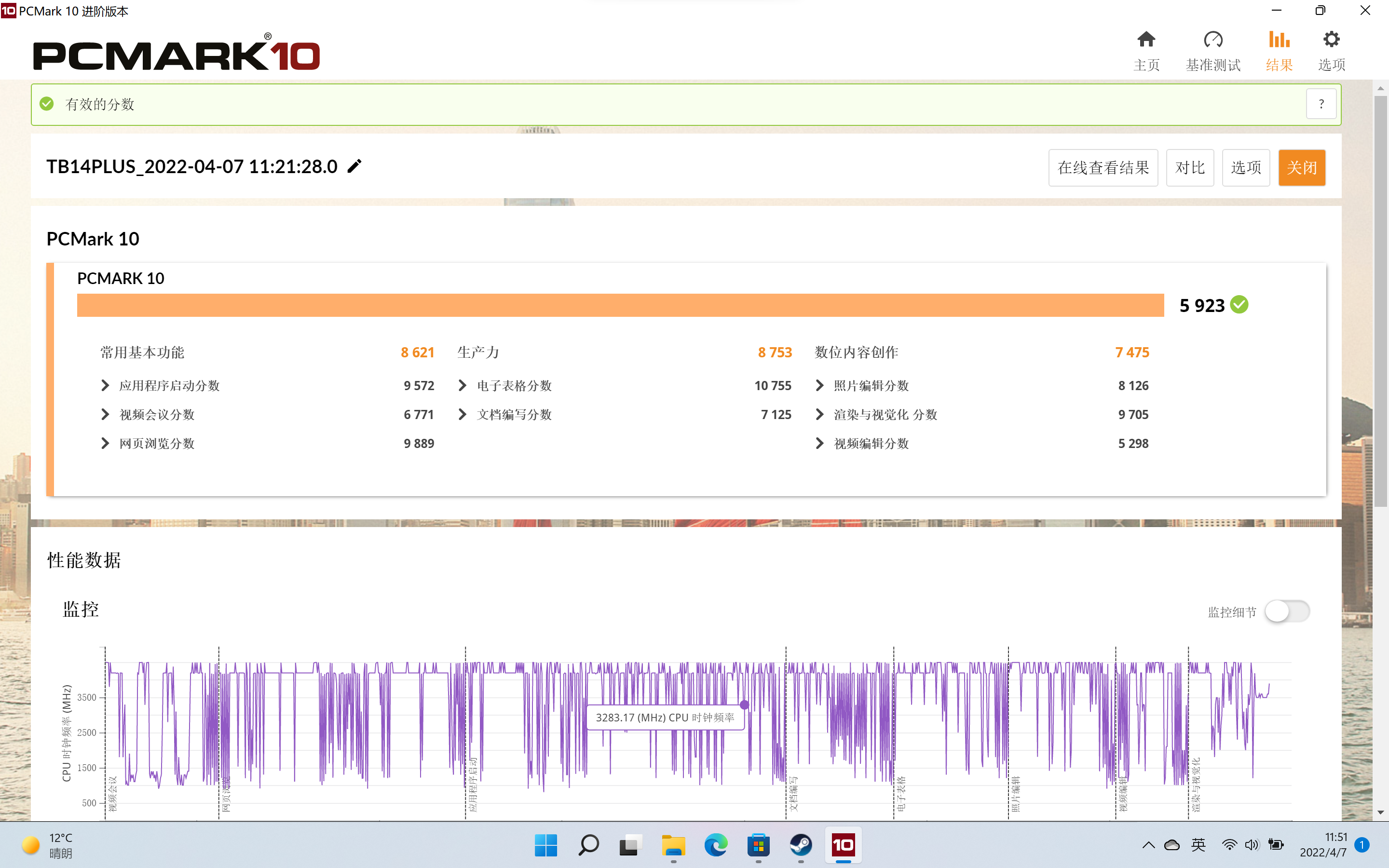Click the 视频编辑 marker on the chart

click(1123, 794)
